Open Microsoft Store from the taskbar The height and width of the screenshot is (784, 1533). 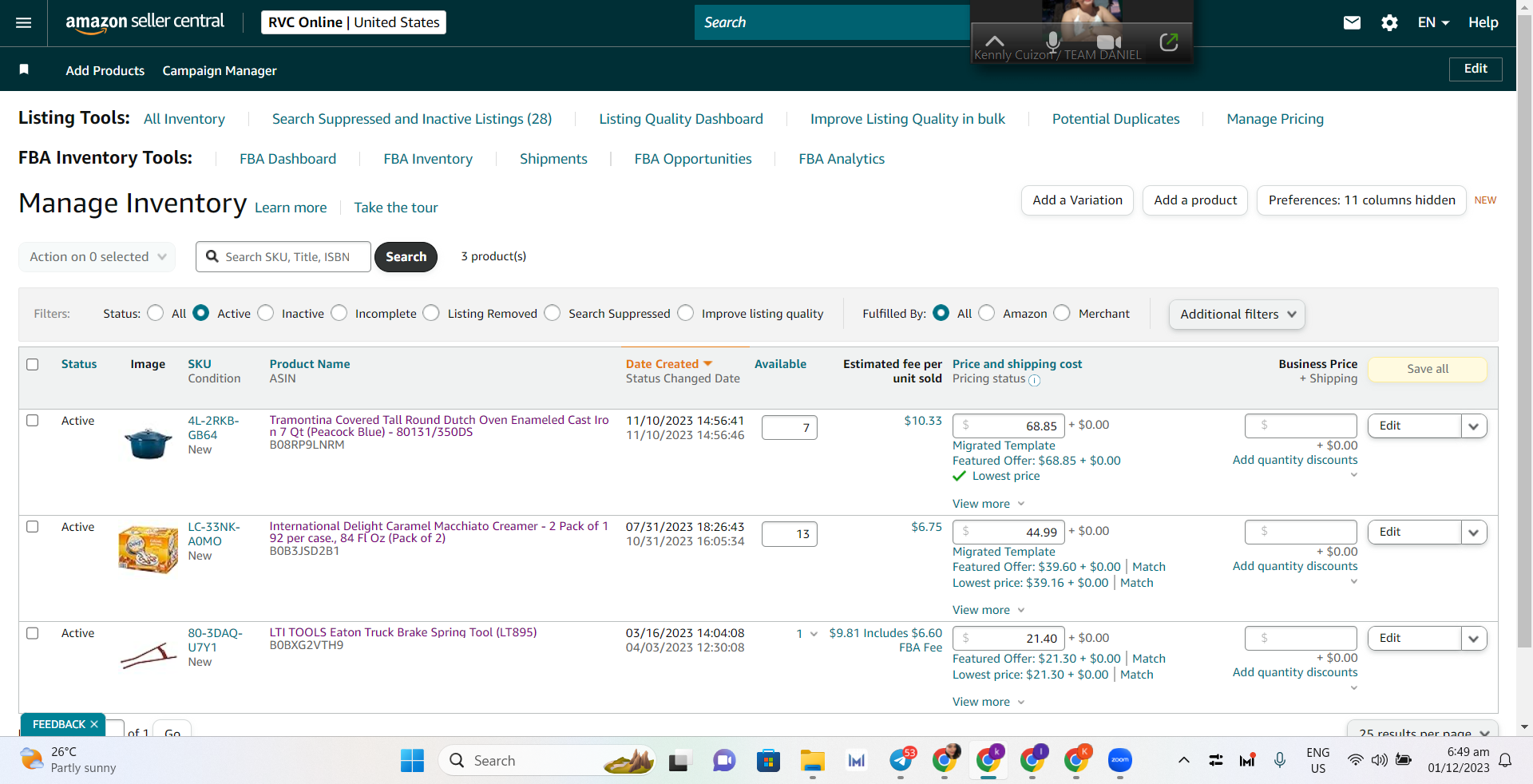(x=768, y=761)
